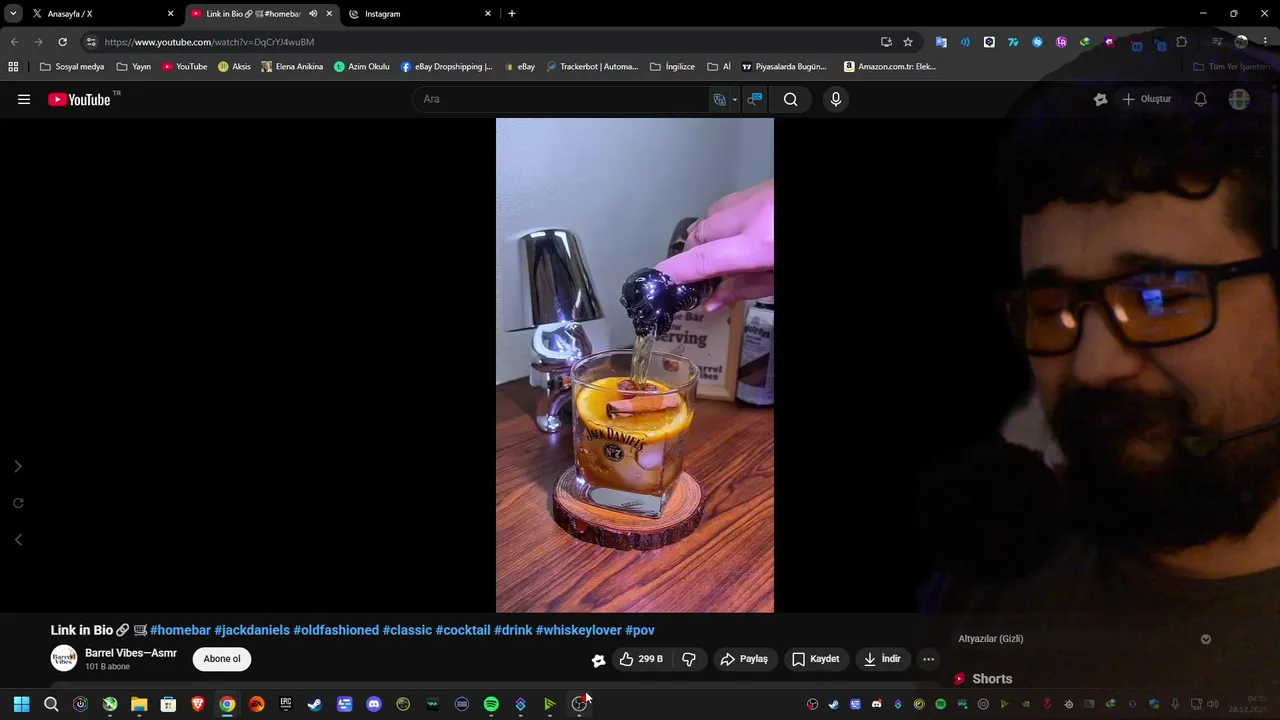Image resolution: width=1280 pixels, height=720 pixels.
Task: Click the #jackdaniels hashtag link
Action: pos(252,630)
